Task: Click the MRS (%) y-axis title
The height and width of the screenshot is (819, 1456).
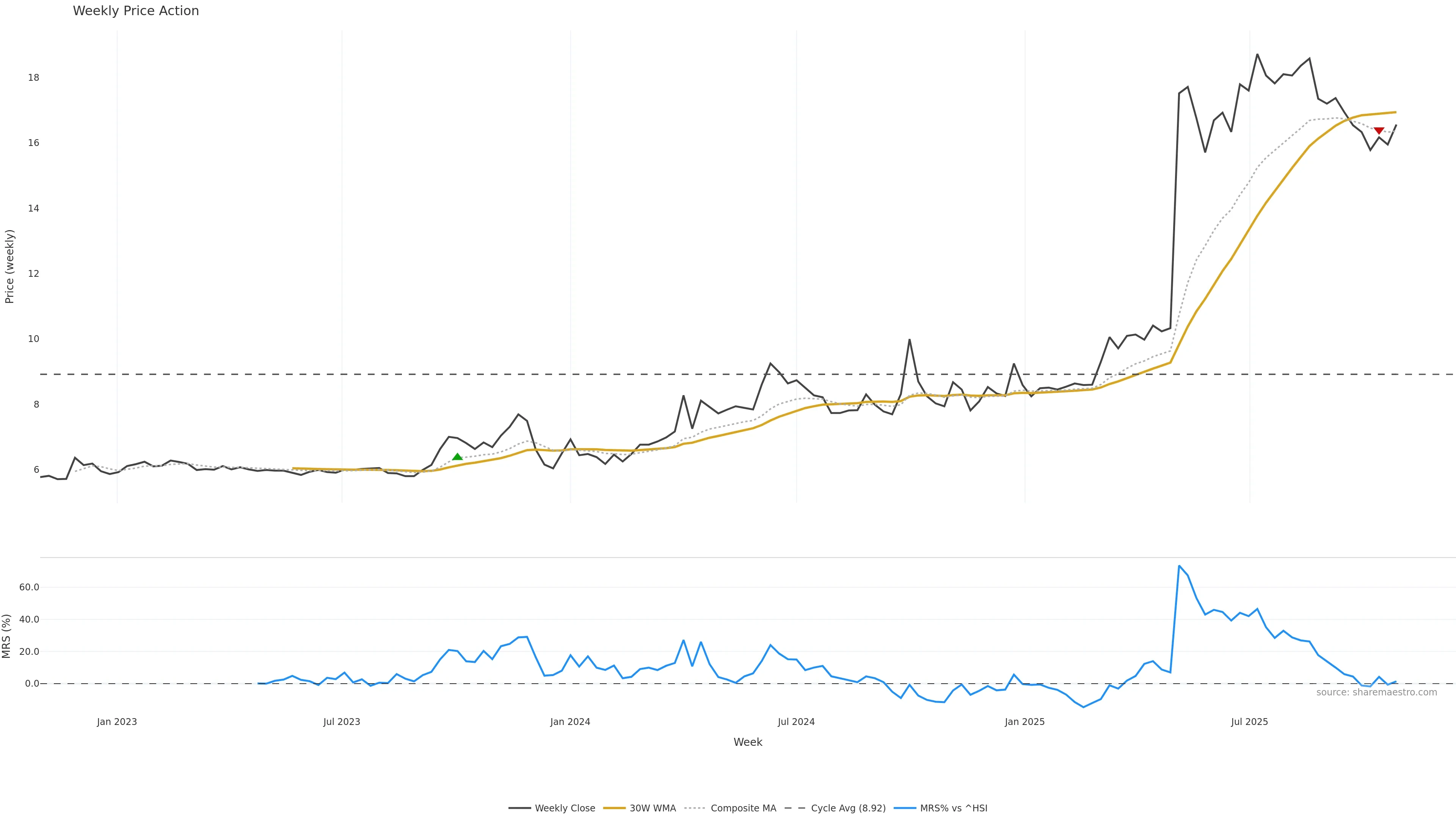Action: click(7, 636)
